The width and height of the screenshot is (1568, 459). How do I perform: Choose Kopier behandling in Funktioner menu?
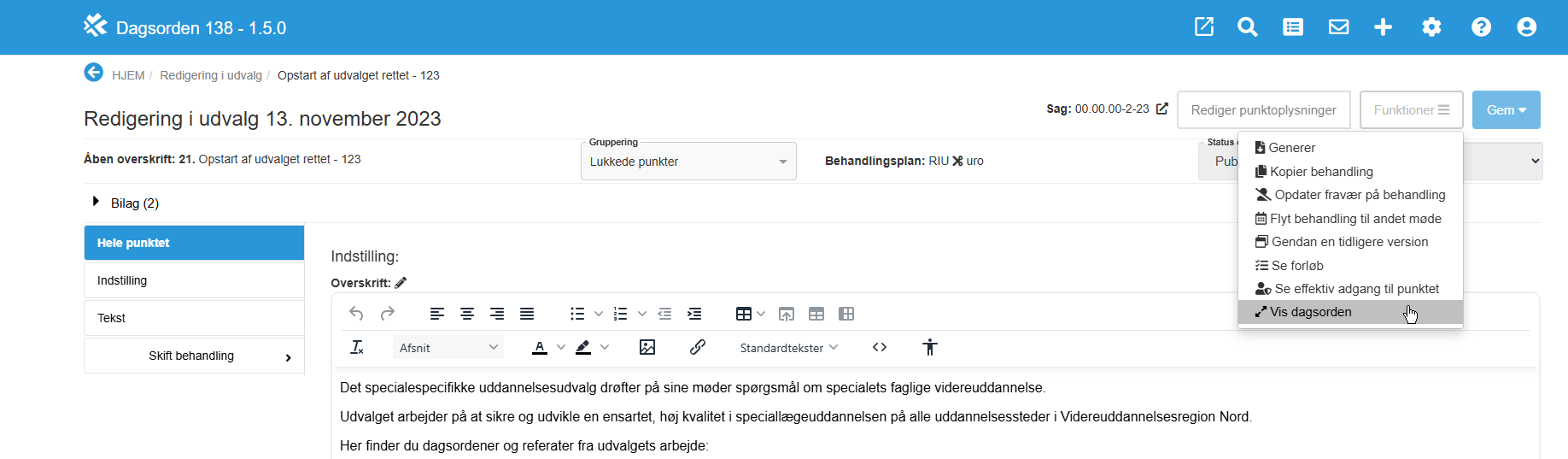1320,172
